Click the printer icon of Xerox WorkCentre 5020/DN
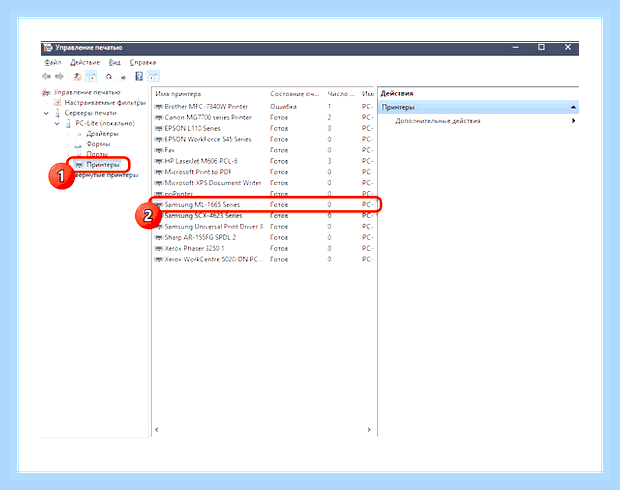The width and height of the screenshot is (620, 490). [x=159, y=259]
